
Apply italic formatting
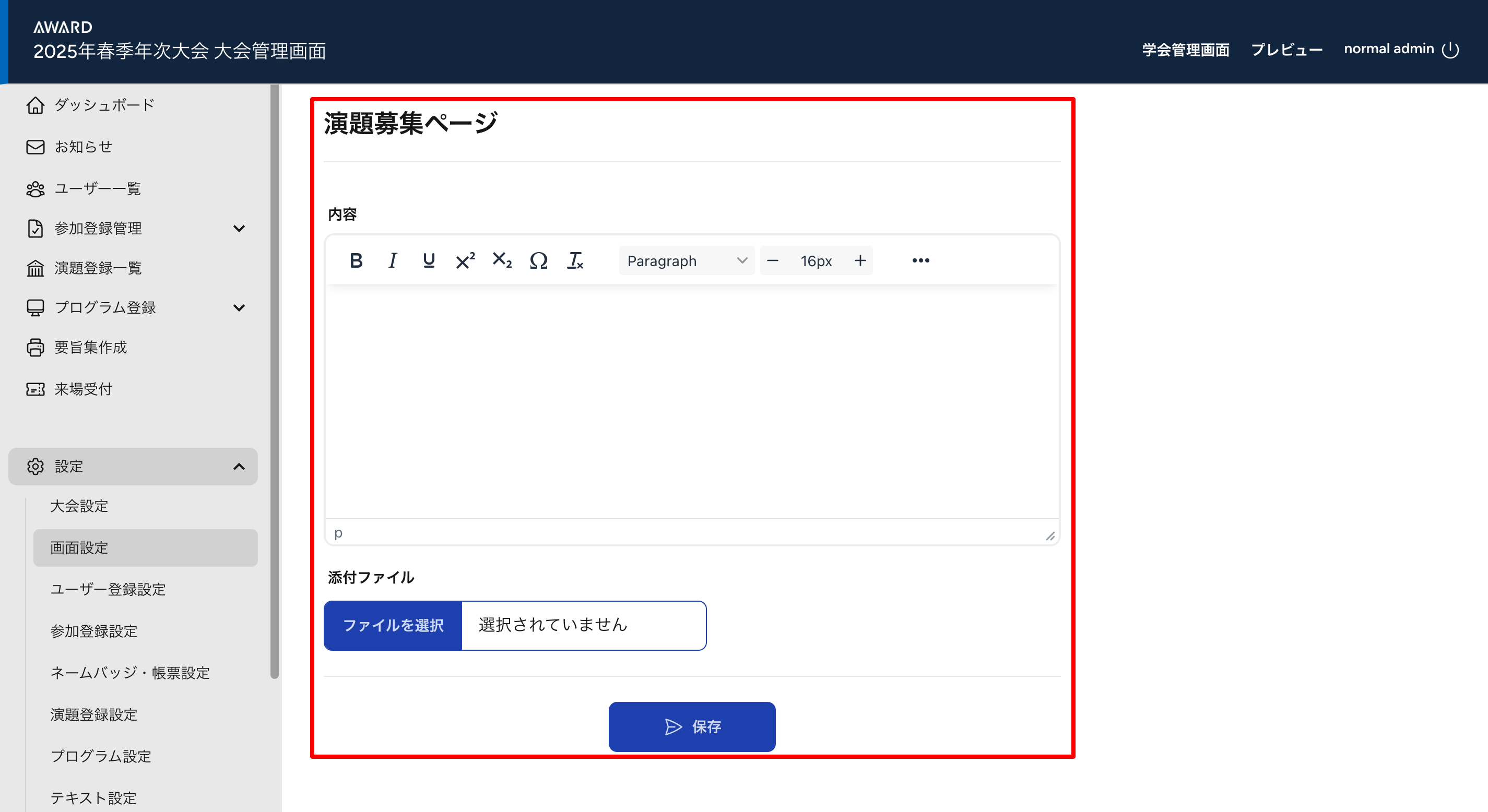pyautogui.click(x=392, y=260)
